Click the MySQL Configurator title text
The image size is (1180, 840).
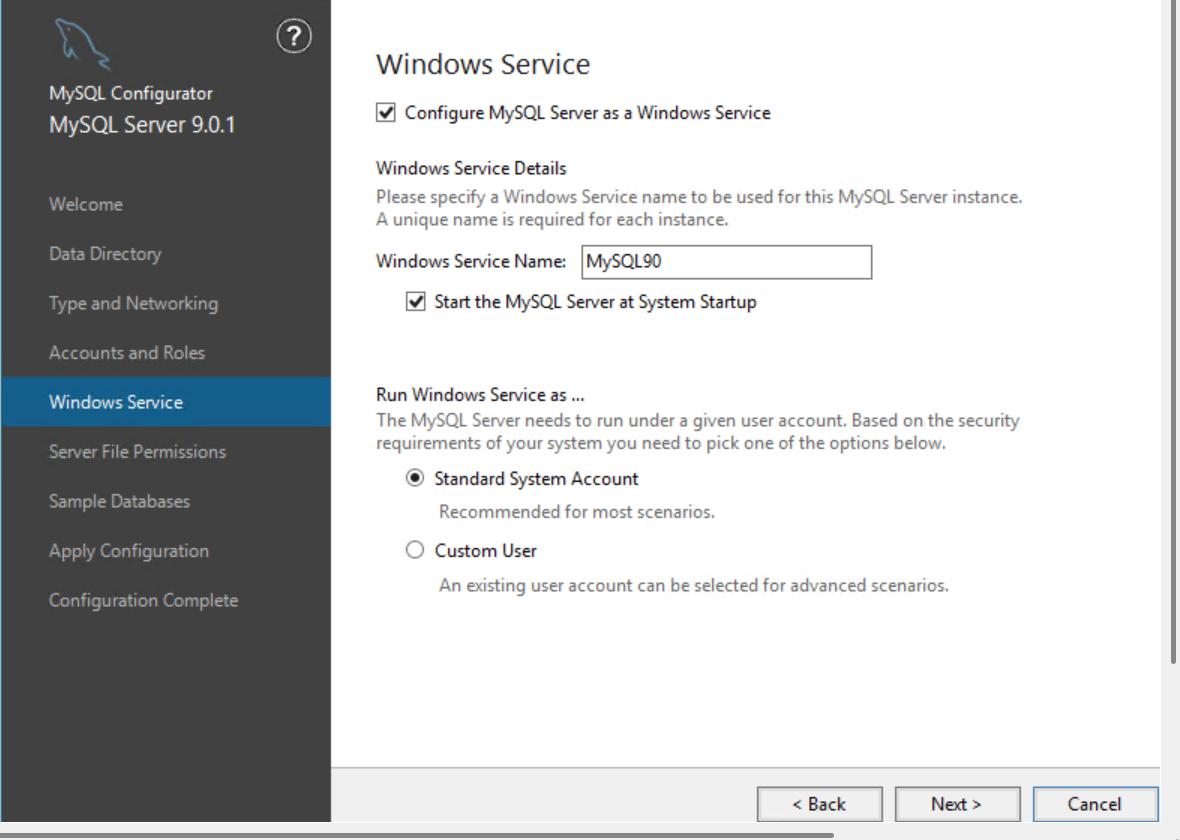[131, 93]
